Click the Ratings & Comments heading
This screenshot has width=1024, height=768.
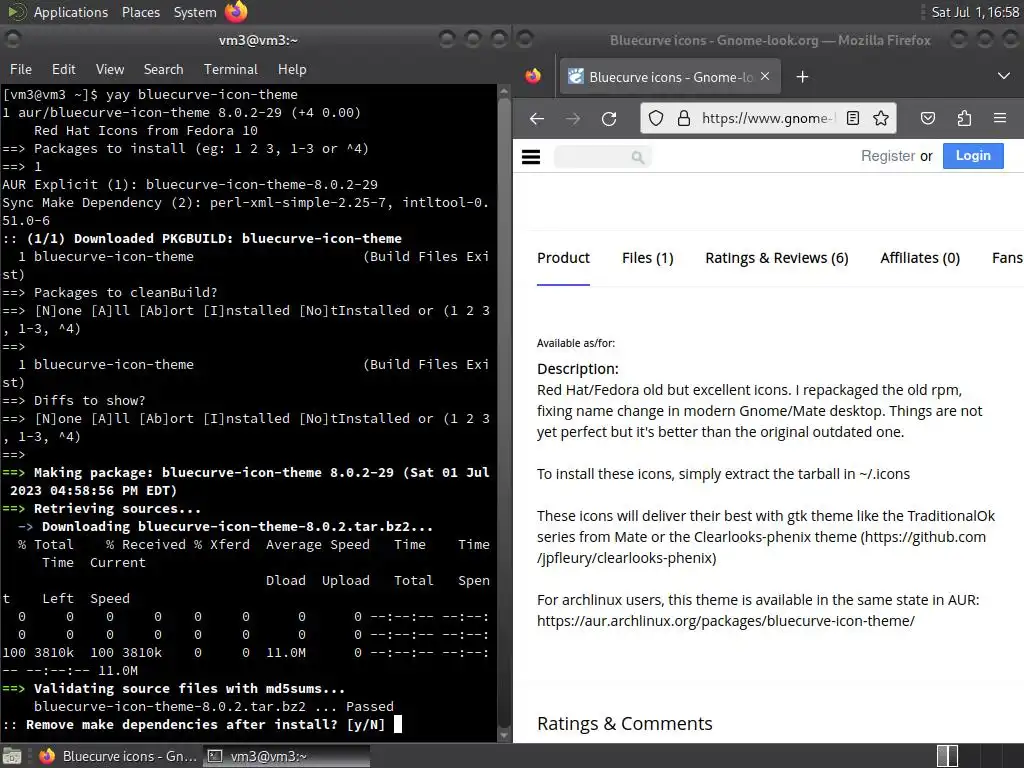624,724
